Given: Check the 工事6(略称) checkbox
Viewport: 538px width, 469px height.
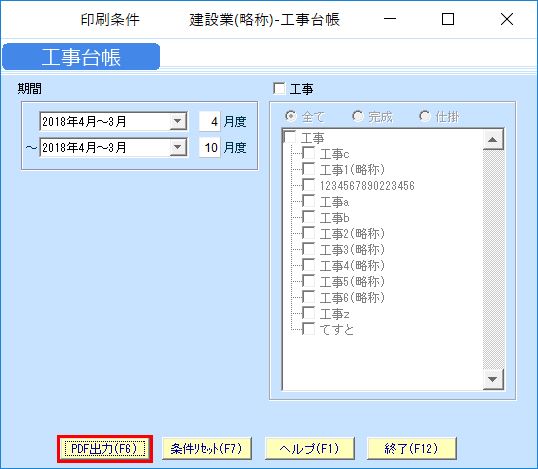Looking at the screenshot, I should (309, 297).
